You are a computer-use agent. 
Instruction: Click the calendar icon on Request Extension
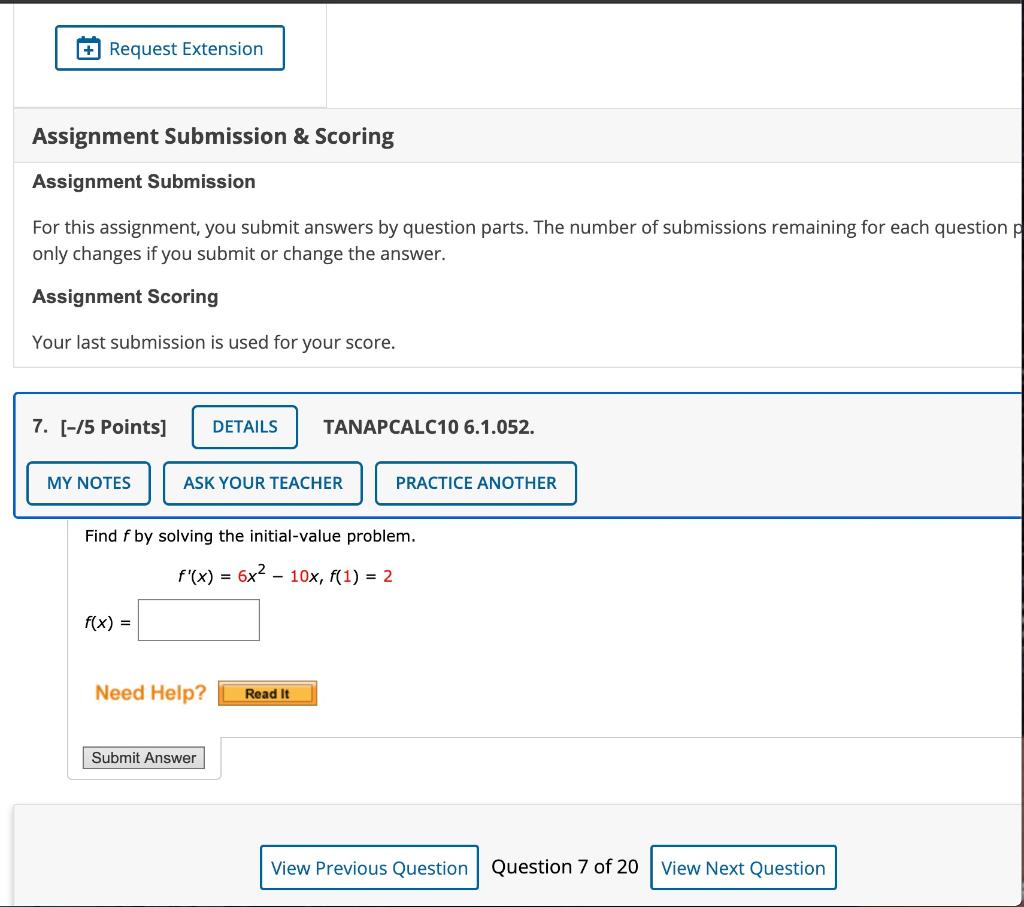pos(86,47)
